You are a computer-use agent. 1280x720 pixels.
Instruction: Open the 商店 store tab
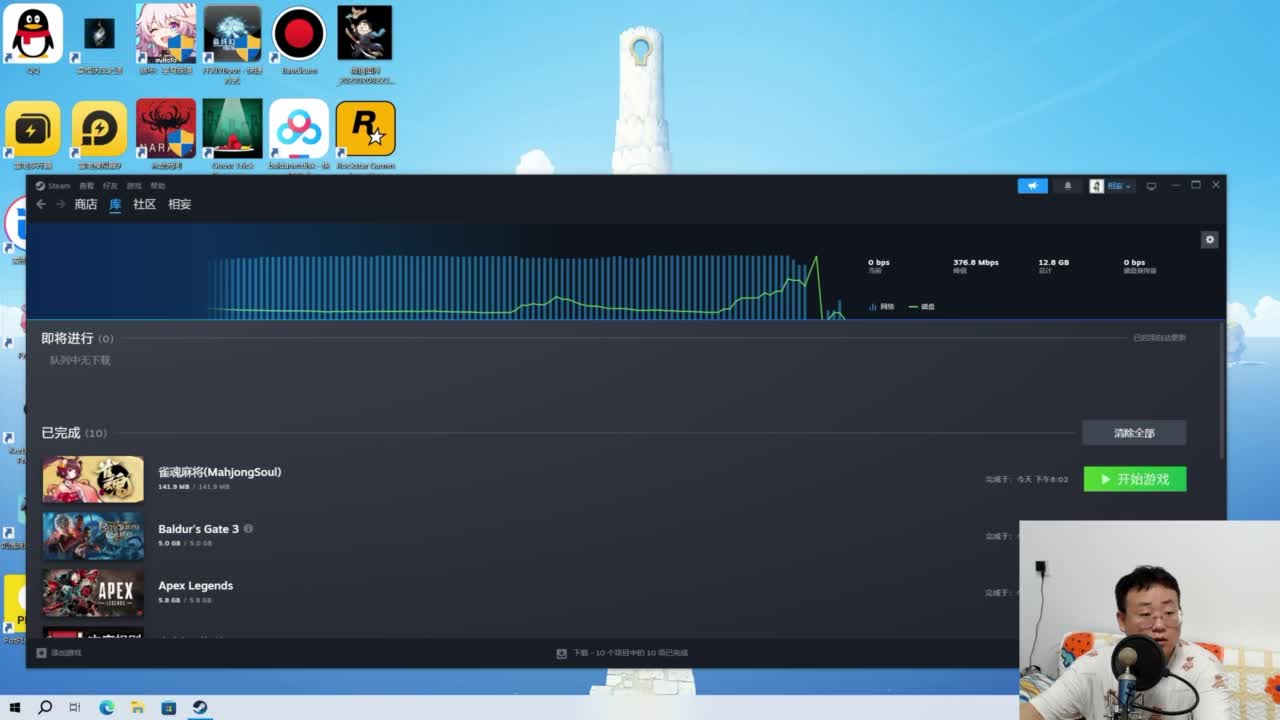pyautogui.click(x=86, y=204)
